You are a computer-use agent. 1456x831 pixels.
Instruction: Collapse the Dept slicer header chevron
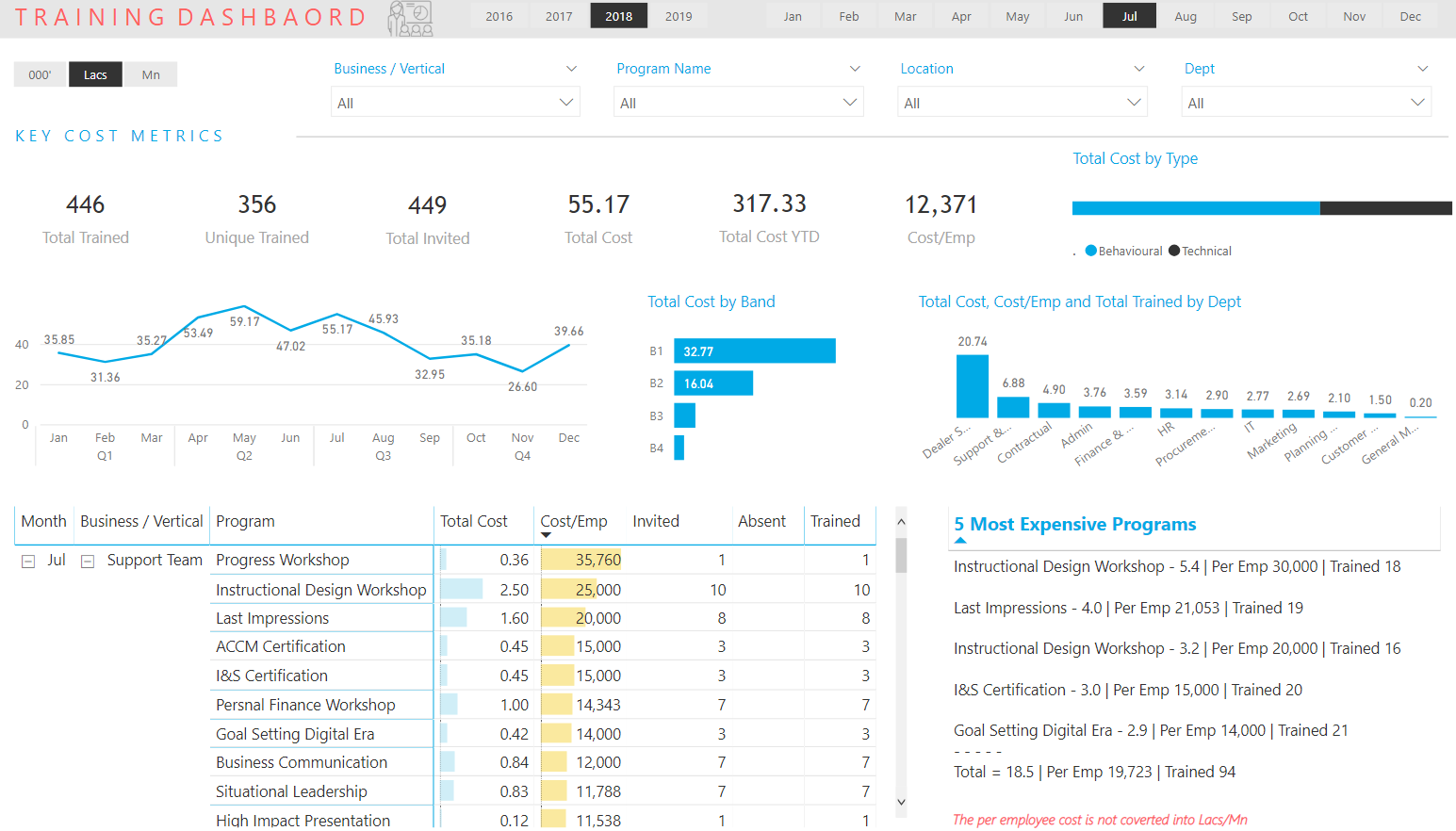[1423, 69]
